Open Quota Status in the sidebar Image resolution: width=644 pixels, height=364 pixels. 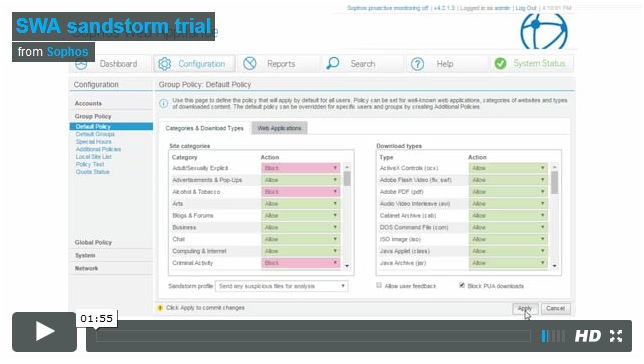[92, 172]
